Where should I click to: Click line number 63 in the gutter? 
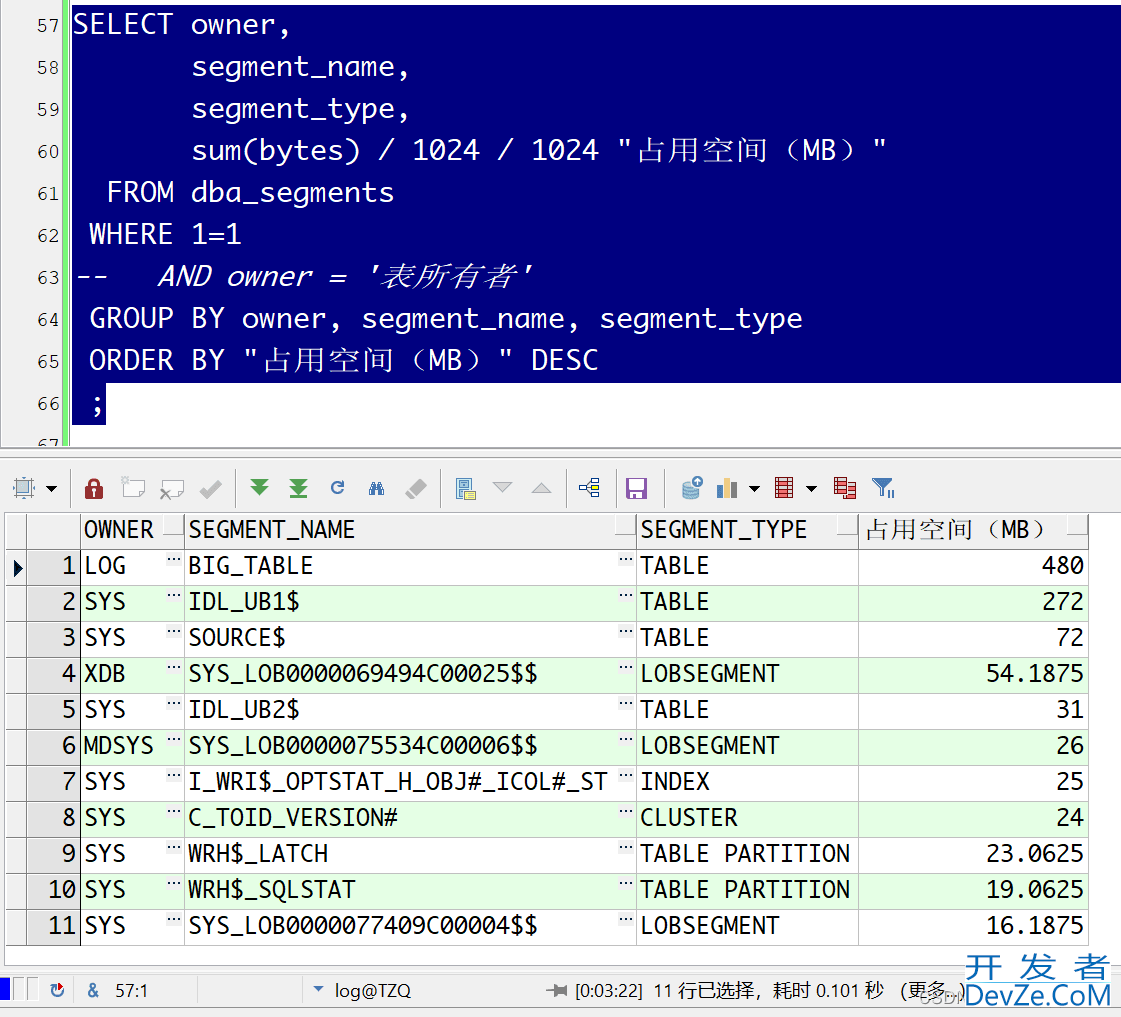[48, 278]
